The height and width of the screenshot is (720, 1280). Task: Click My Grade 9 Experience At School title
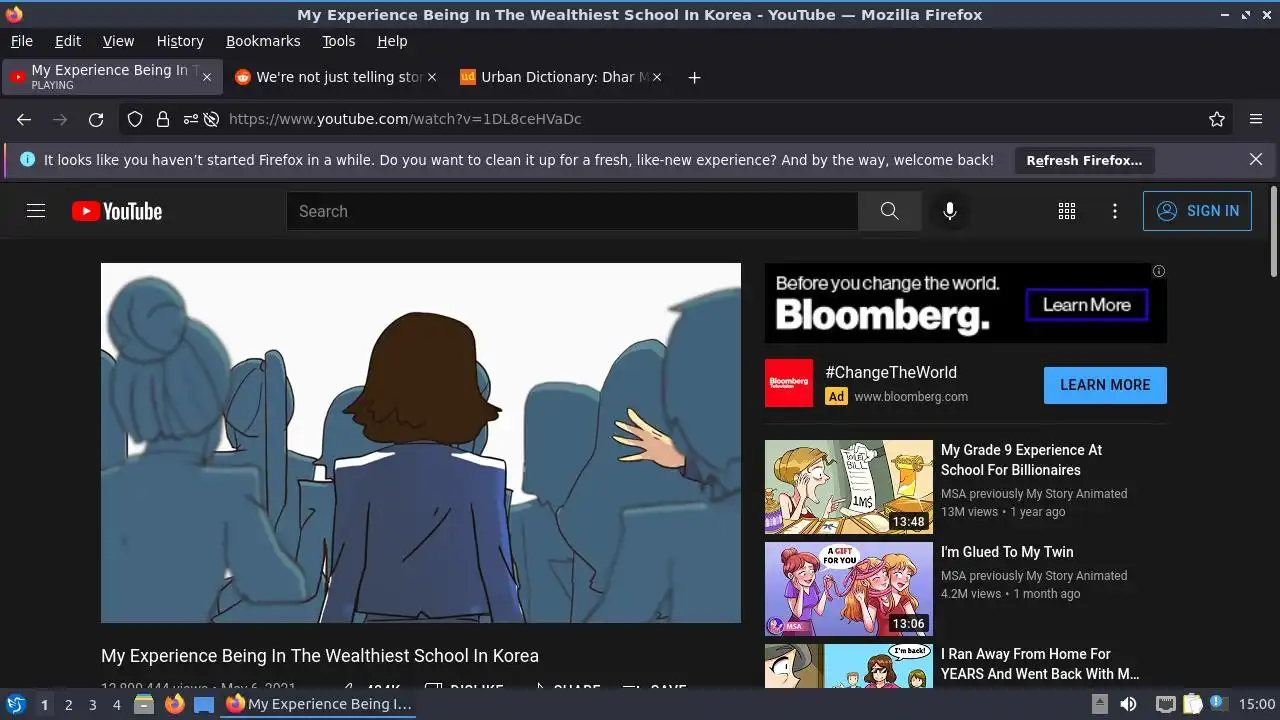[x=1021, y=460]
